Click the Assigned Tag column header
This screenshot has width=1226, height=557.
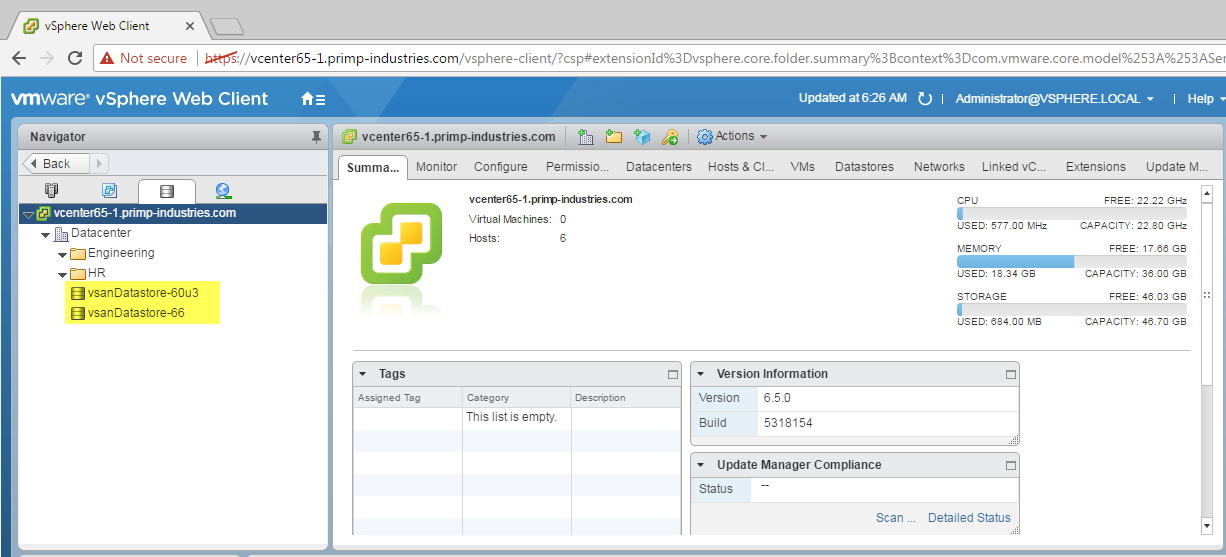tap(408, 398)
